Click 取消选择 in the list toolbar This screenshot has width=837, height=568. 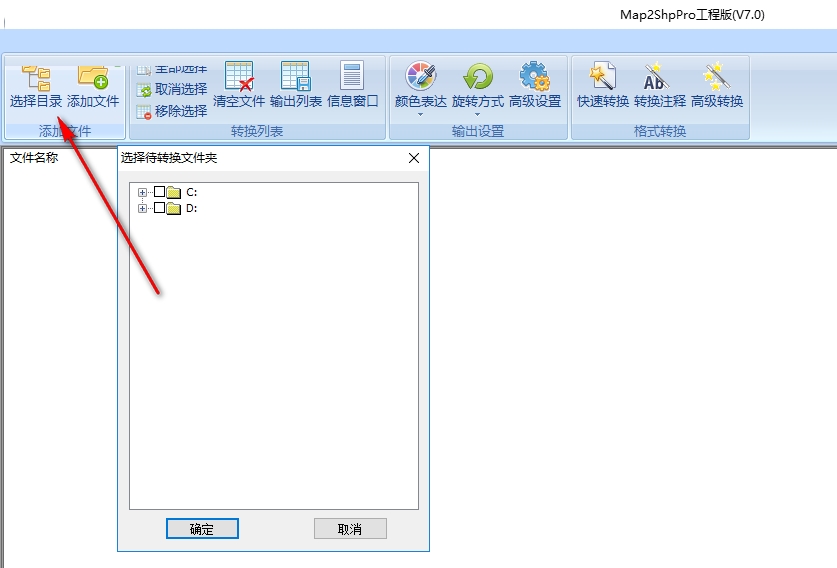[x=172, y=90]
